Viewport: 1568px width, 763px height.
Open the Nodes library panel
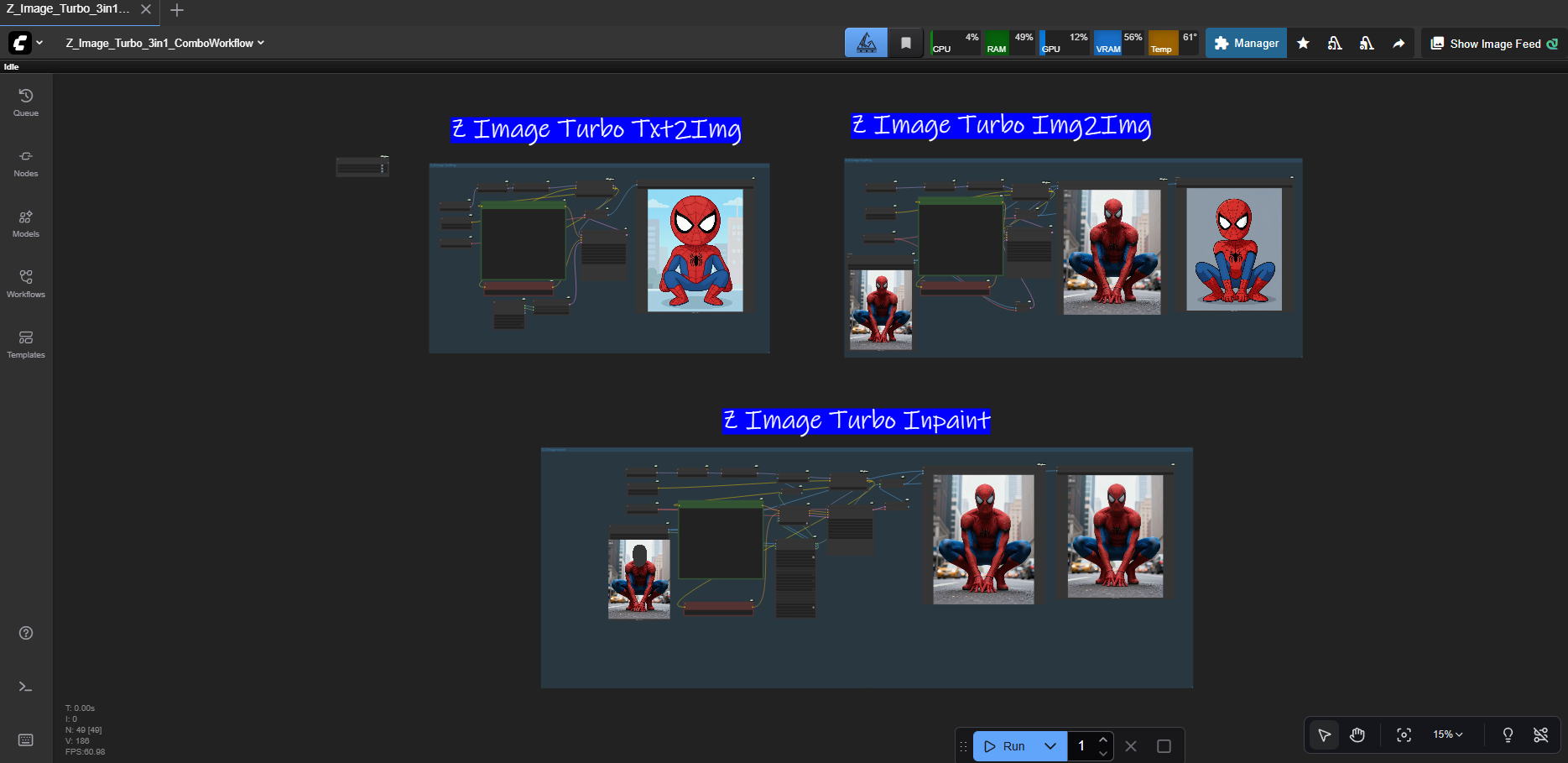click(26, 163)
